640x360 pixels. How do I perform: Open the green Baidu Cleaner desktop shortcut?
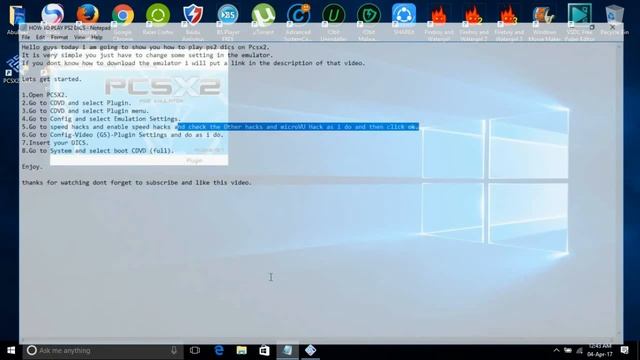coord(158,15)
